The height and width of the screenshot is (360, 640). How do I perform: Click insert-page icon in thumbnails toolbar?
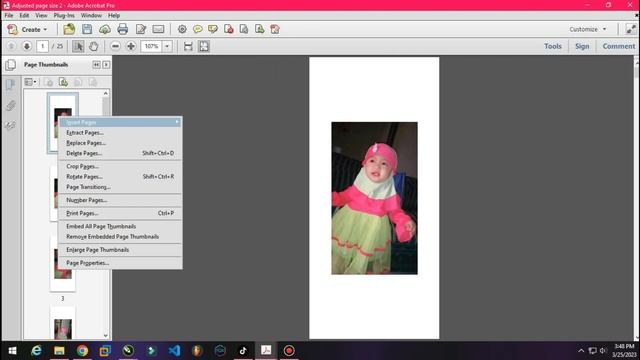click(x=63, y=82)
